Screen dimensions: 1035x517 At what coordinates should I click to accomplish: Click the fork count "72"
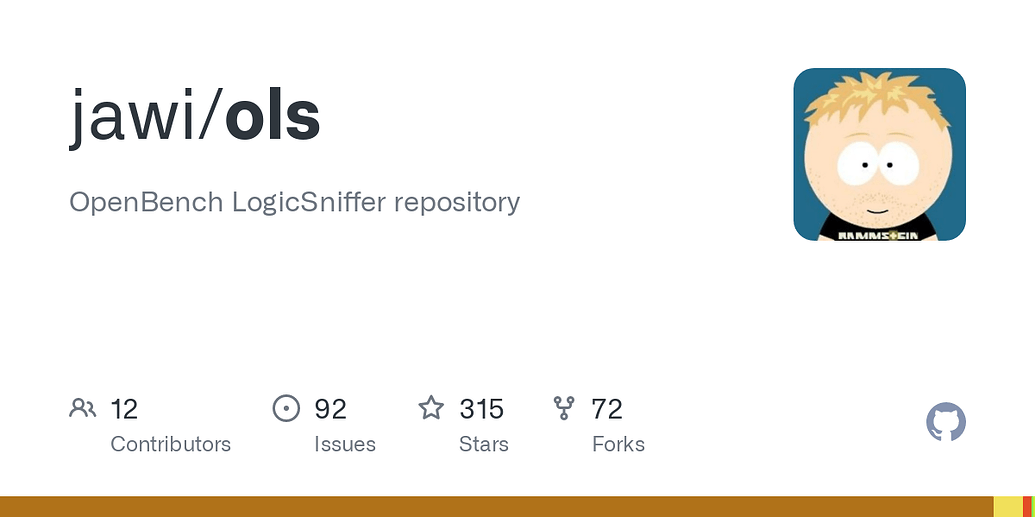607,409
